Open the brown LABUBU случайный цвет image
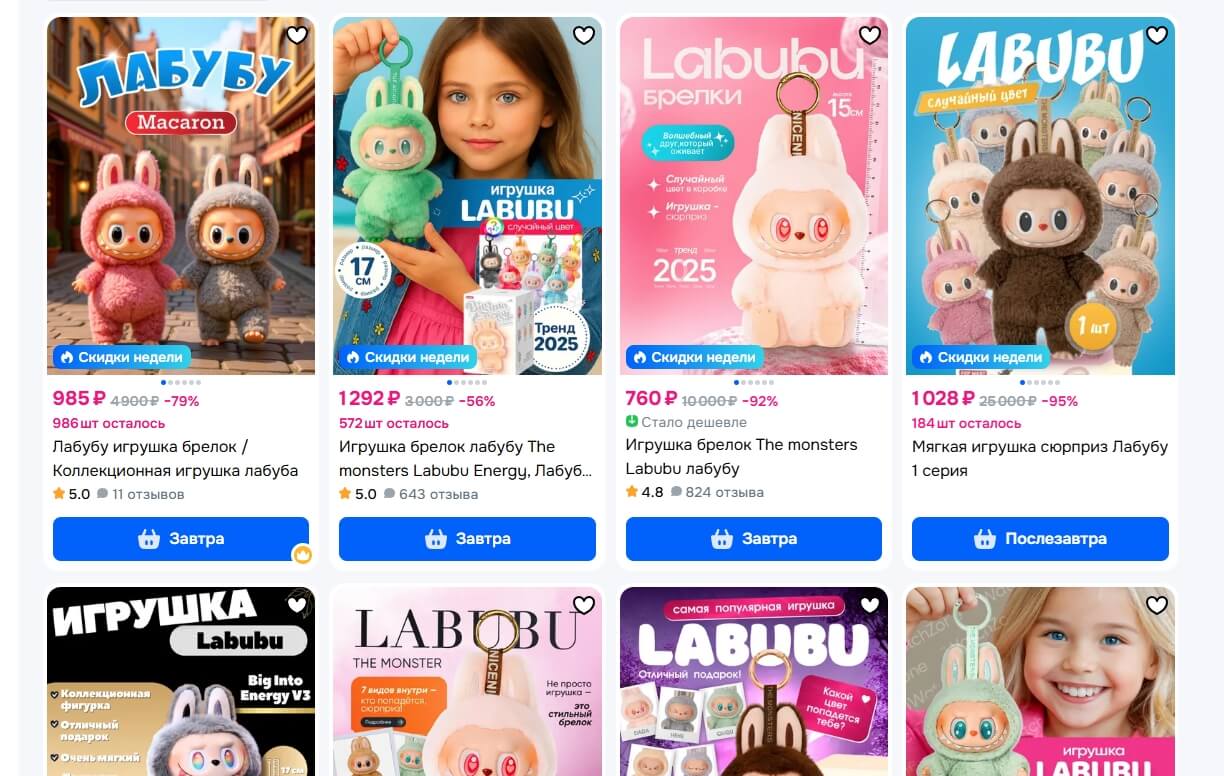 [x=1040, y=196]
